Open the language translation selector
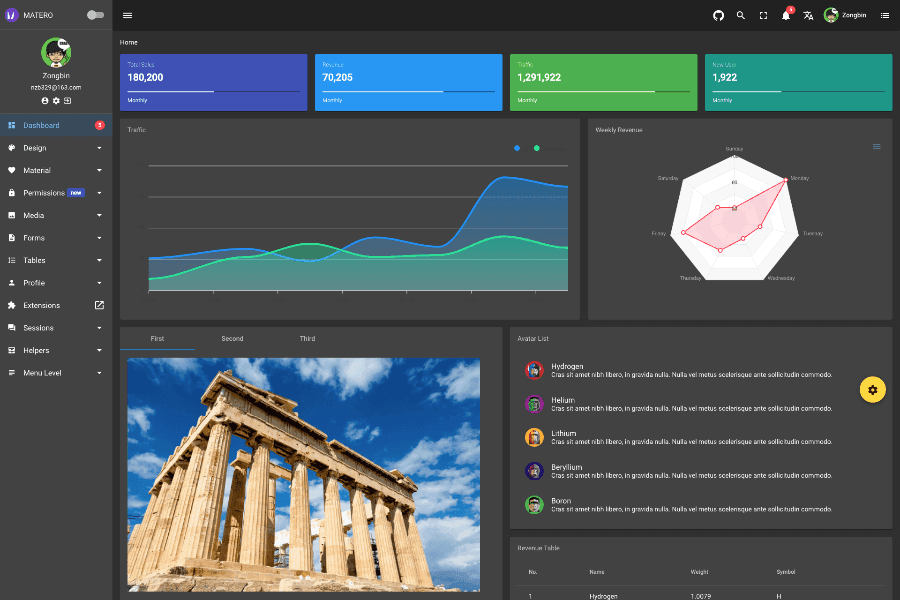 click(808, 15)
